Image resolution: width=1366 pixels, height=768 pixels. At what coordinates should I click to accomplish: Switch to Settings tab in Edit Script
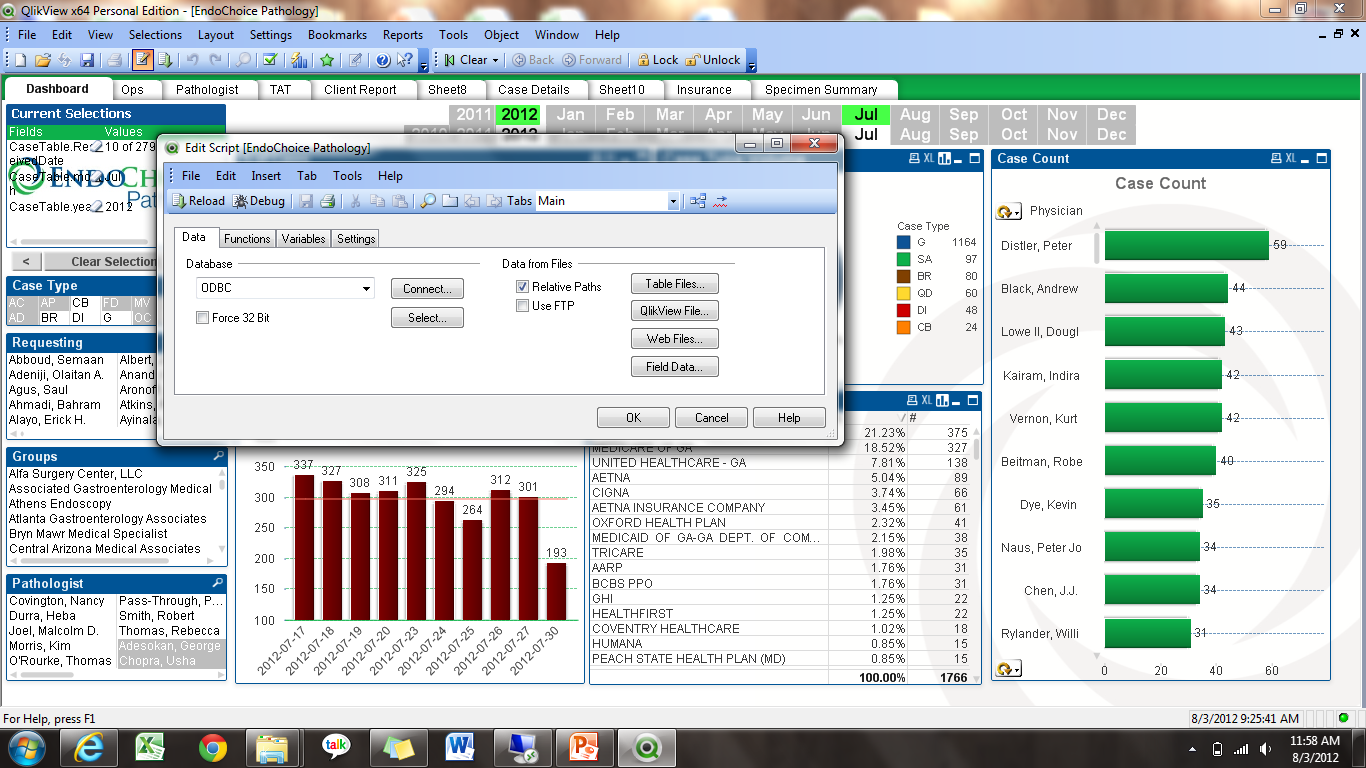[356, 239]
